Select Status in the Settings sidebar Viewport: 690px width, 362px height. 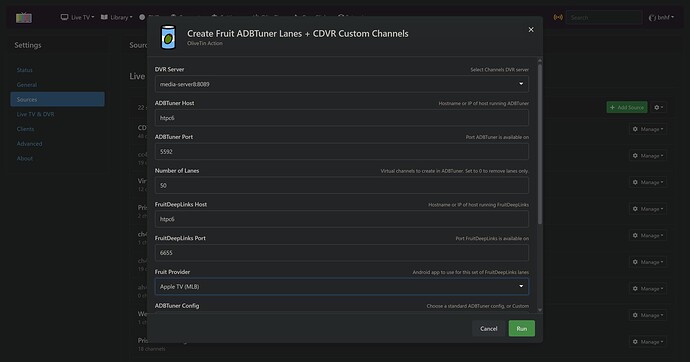click(x=25, y=70)
